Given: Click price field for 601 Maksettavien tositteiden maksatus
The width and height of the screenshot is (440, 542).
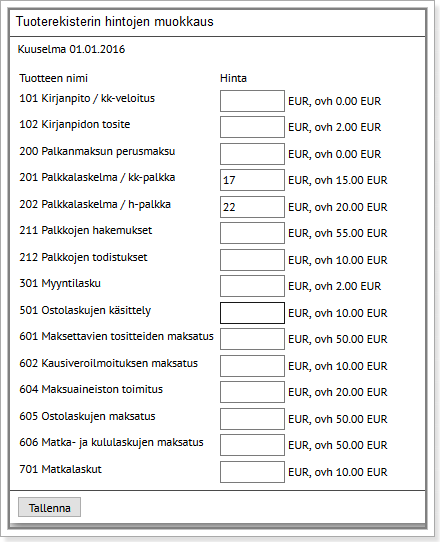Looking at the screenshot, I should coord(252,339).
